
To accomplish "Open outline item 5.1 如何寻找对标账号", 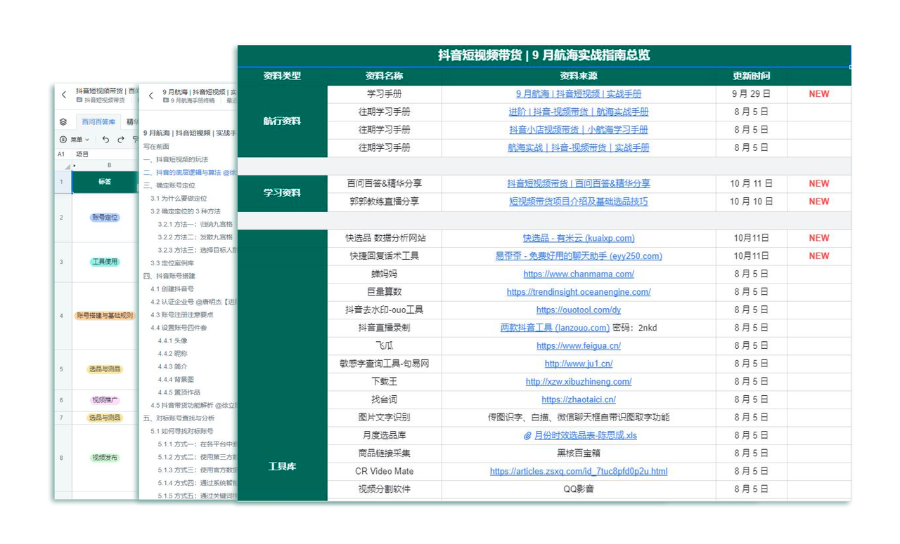I will (x=182, y=431).
